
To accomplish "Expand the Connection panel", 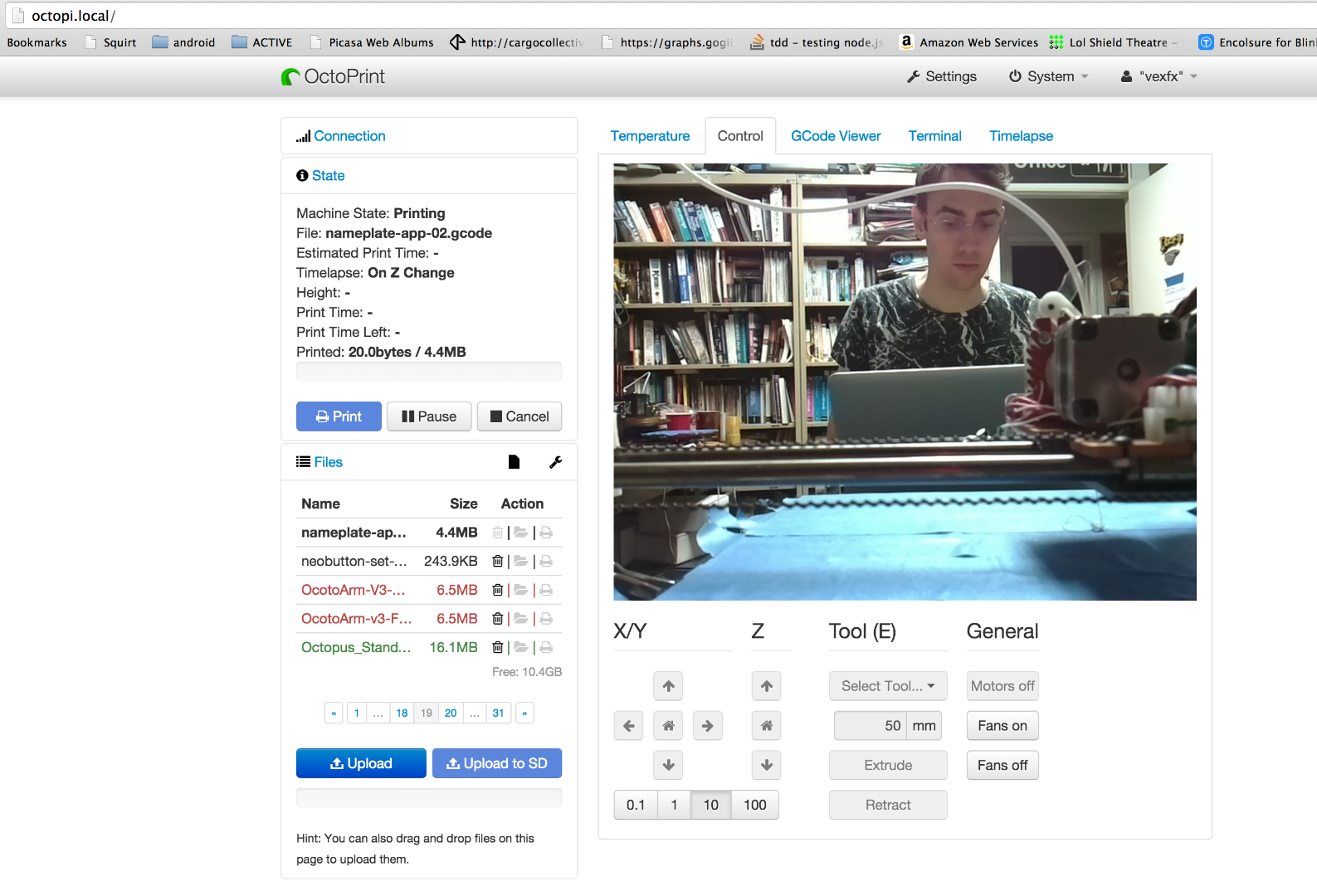I will [x=349, y=136].
